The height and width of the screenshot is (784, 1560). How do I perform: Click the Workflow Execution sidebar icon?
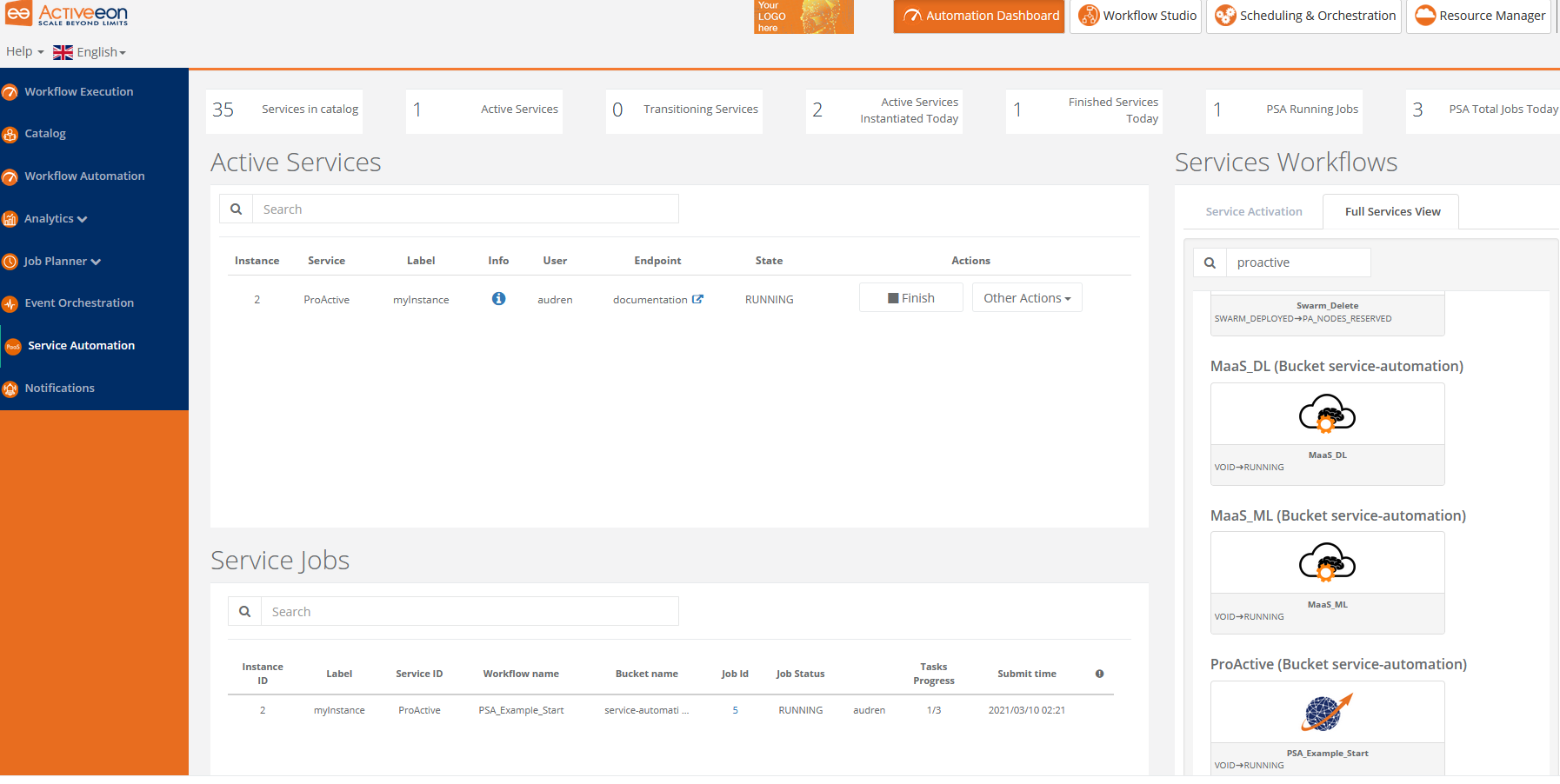coord(10,92)
